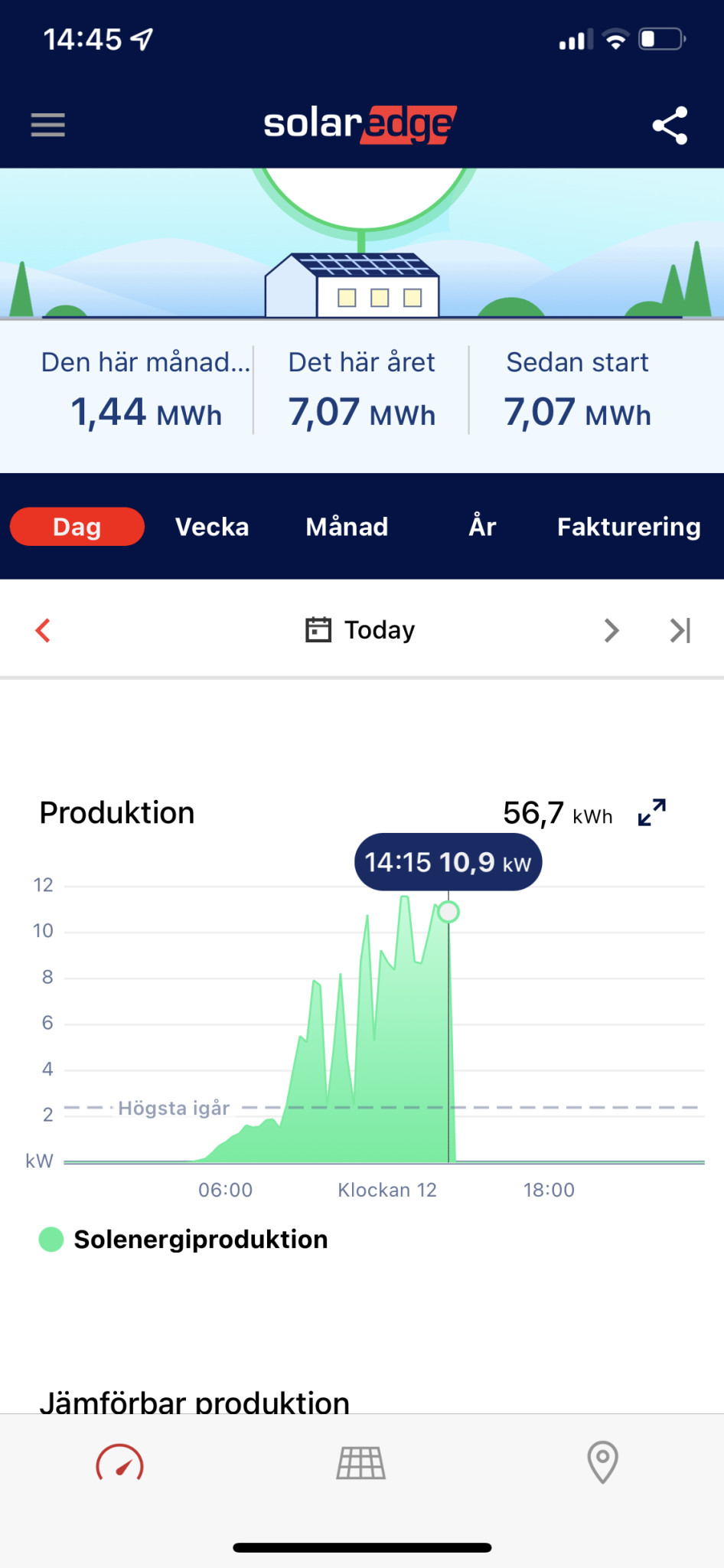Switch to the Månad tab
The width and height of the screenshot is (724, 1568).
[347, 527]
